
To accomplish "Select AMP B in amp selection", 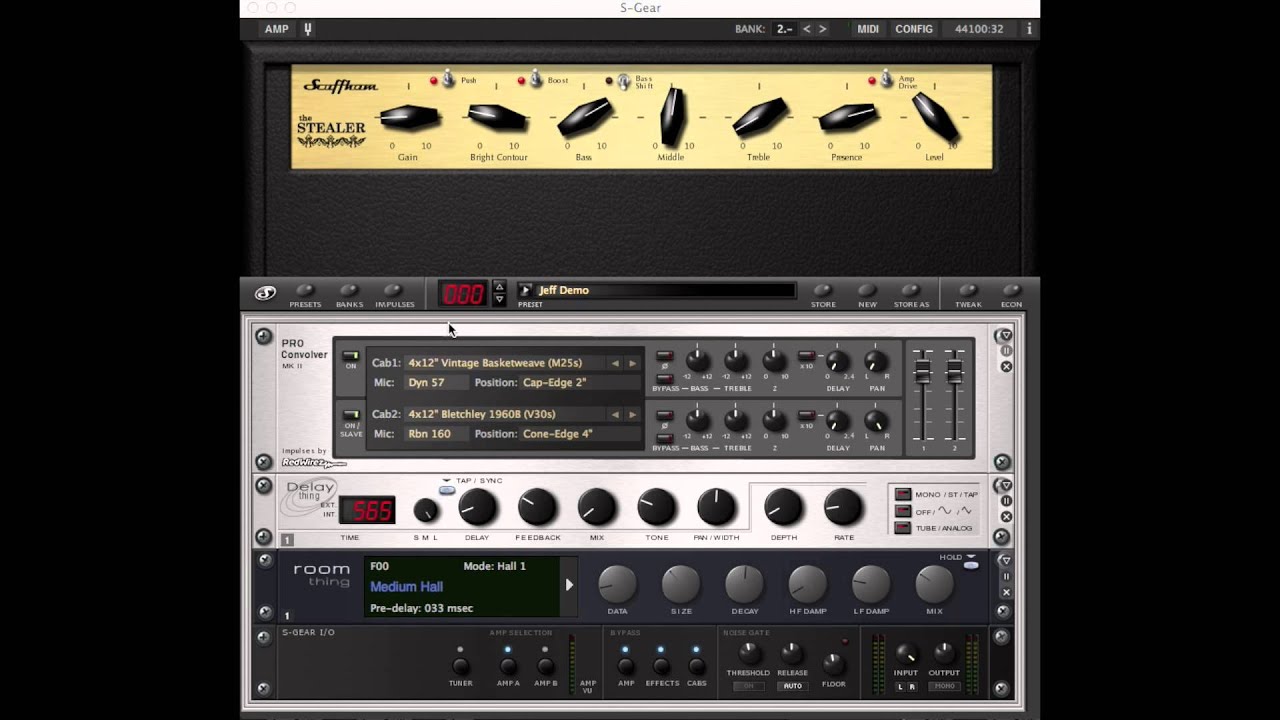I will point(545,665).
